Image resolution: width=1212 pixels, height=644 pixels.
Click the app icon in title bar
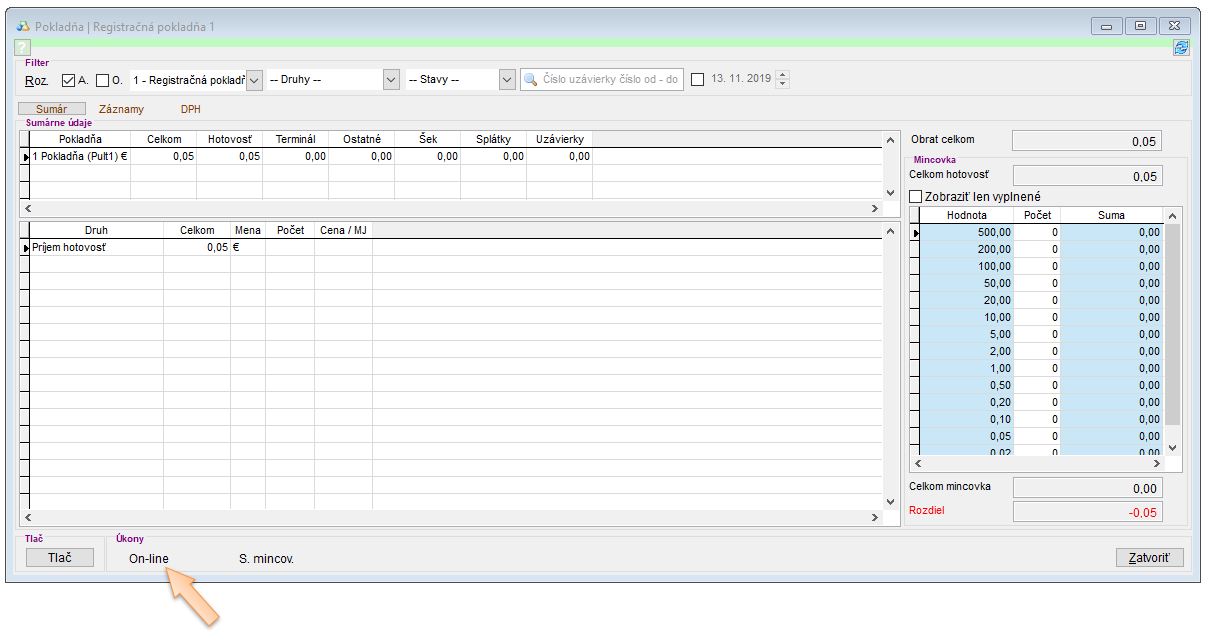pyautogui.click(x=23, y=27)
